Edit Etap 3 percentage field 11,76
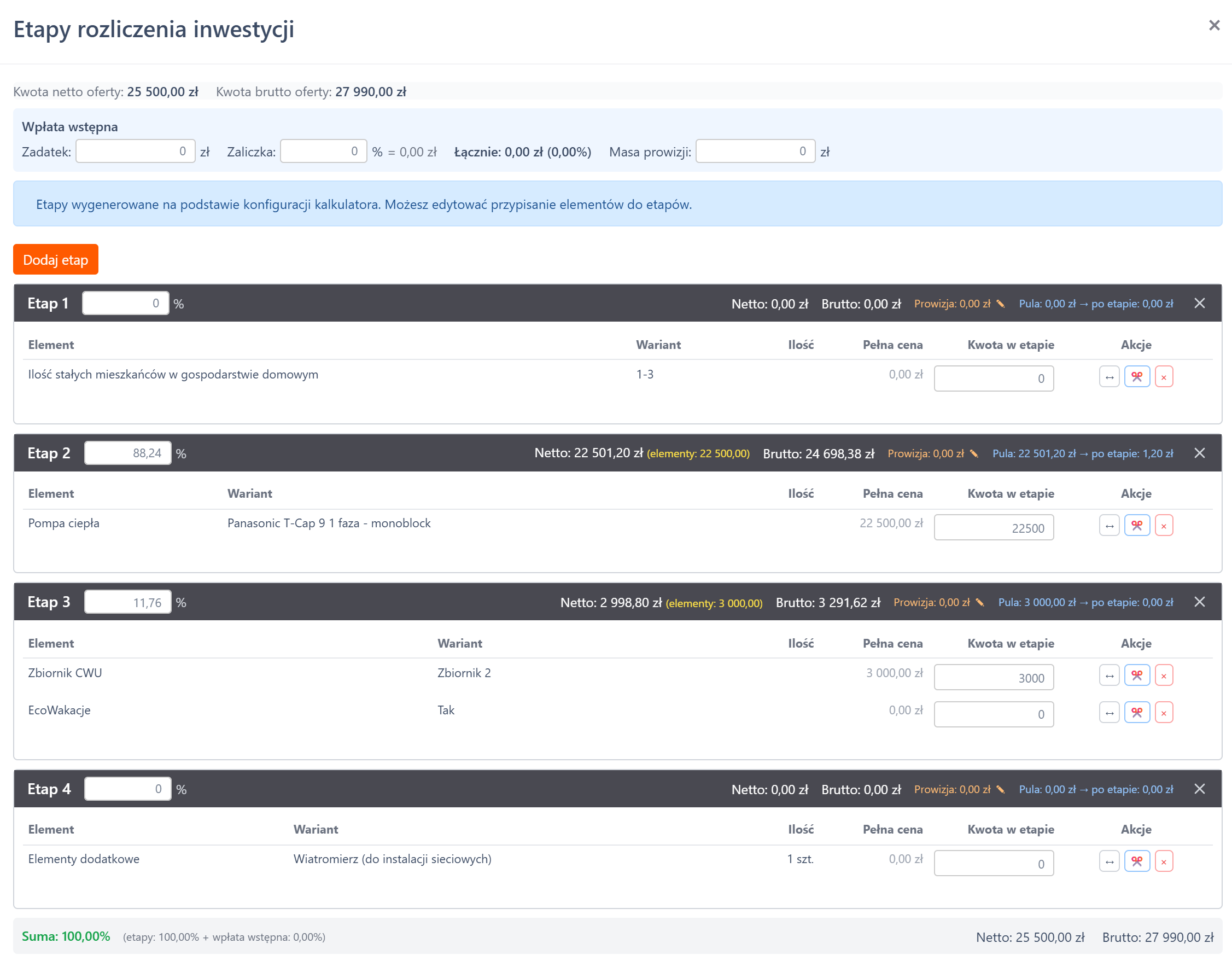This screenshot has height=955, width=1232. point(127,602)
